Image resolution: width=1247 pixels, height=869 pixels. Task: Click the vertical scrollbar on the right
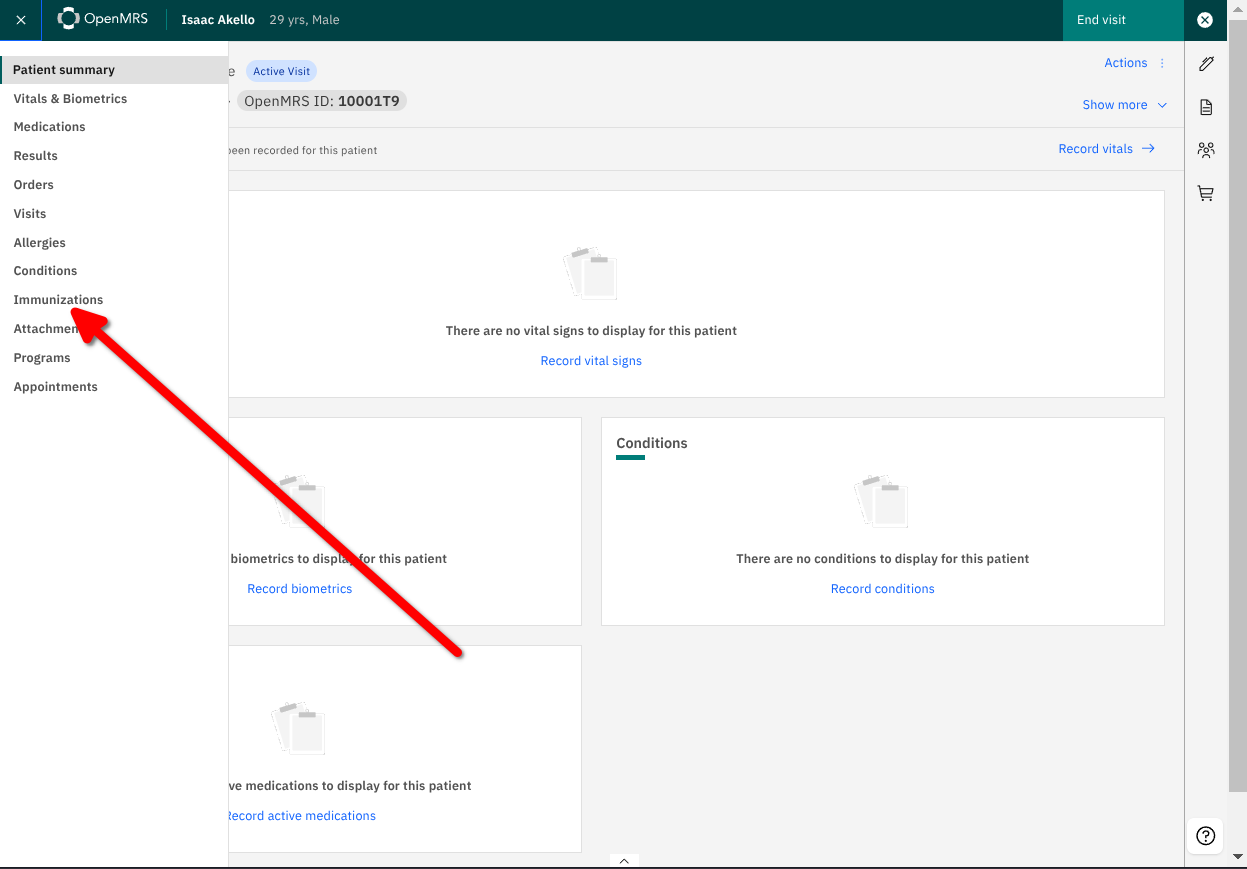1240,400
